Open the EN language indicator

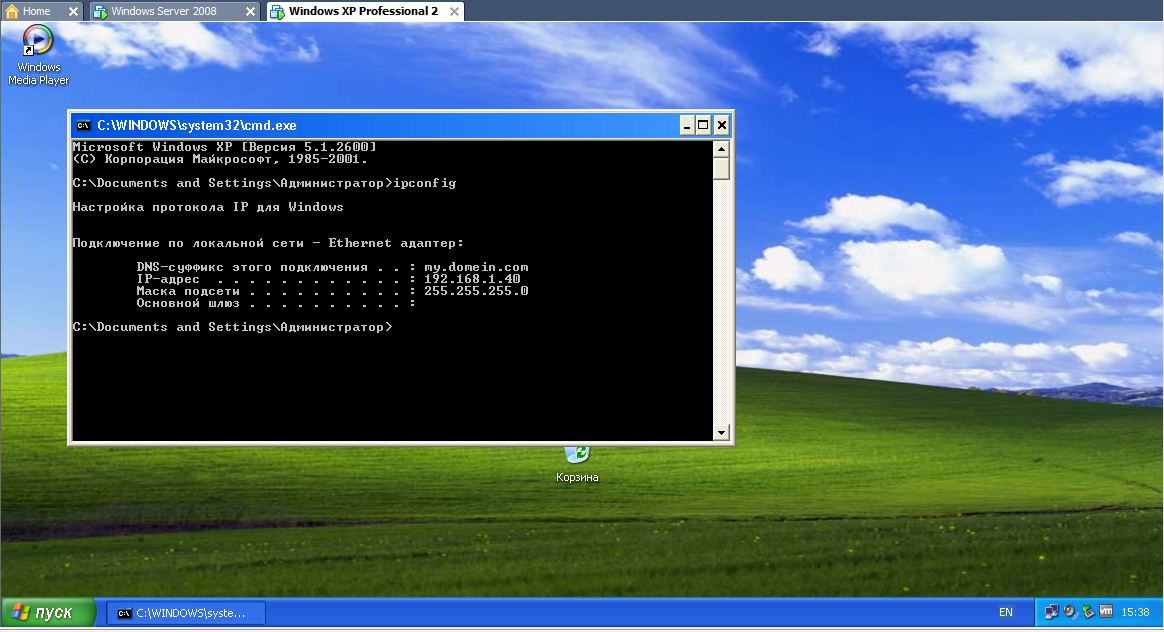[1005, 612]
